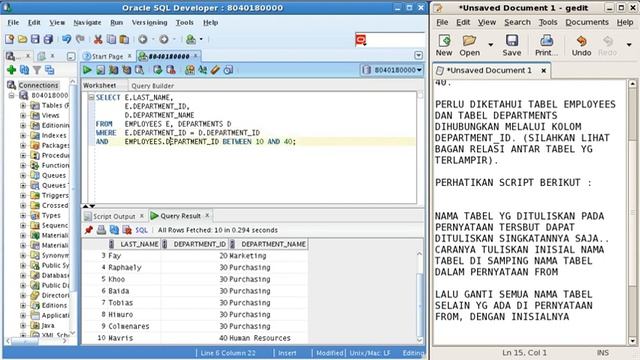
Task: Click the Mavris row in results
Action: click(195, 338)
